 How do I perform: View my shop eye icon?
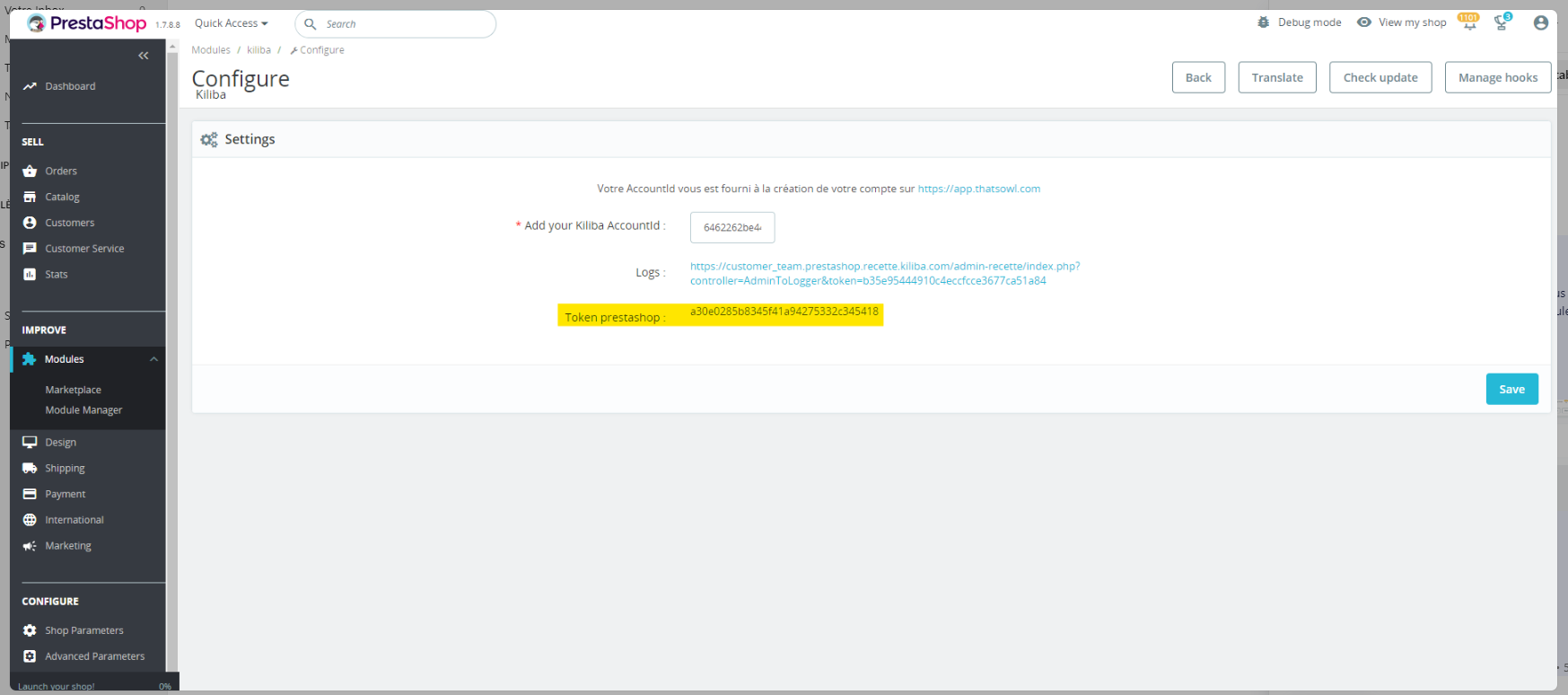point(1364,22)
